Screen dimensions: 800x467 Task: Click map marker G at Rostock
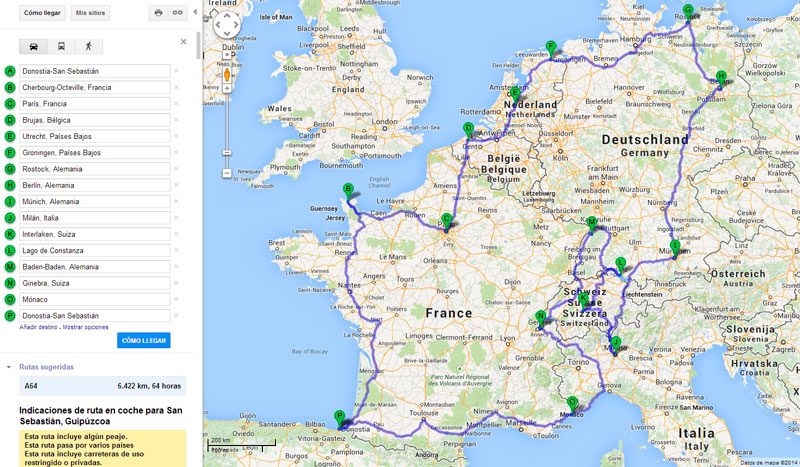pos(688,12)
